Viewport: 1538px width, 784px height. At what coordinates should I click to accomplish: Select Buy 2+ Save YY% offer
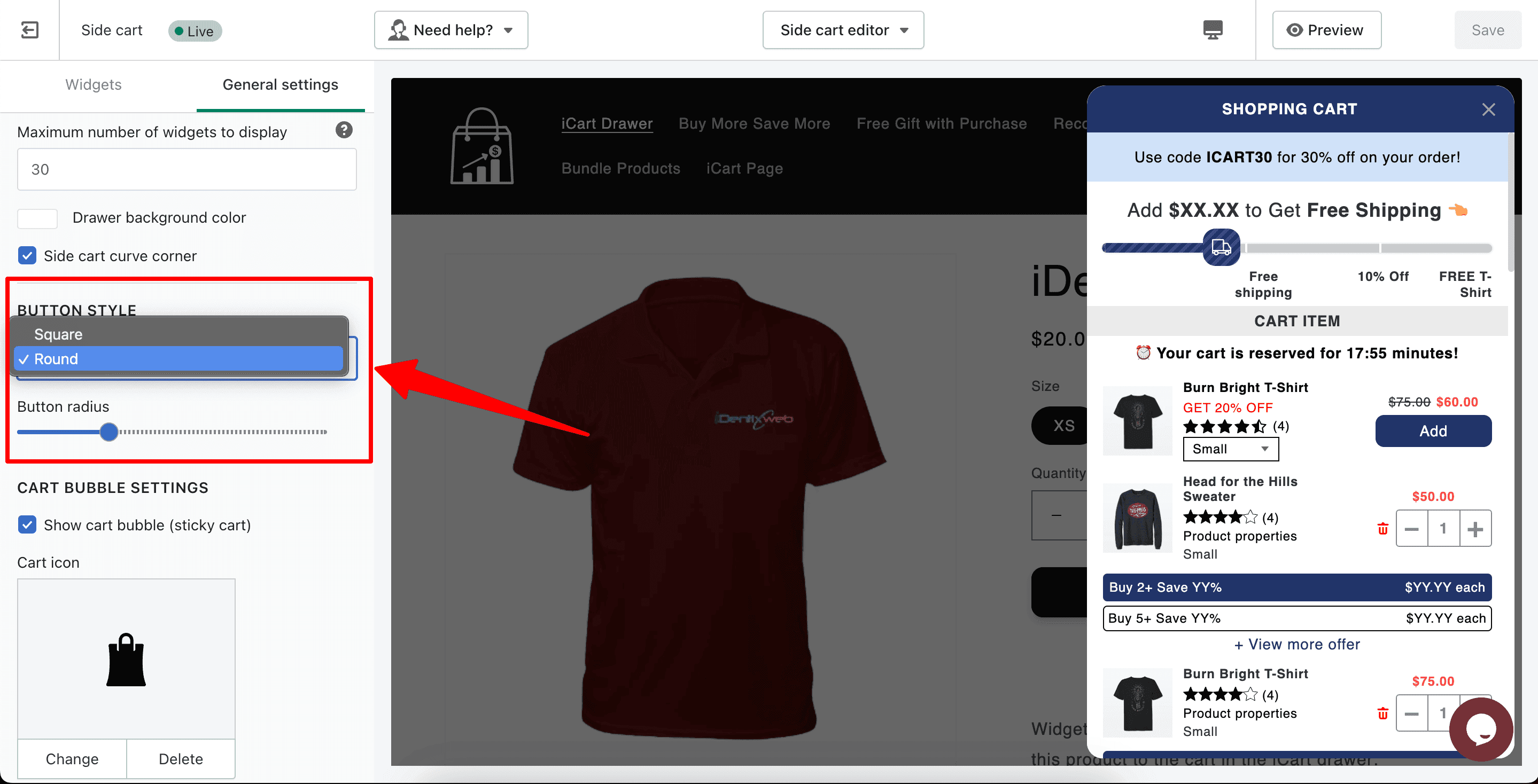click(1297, 587)
